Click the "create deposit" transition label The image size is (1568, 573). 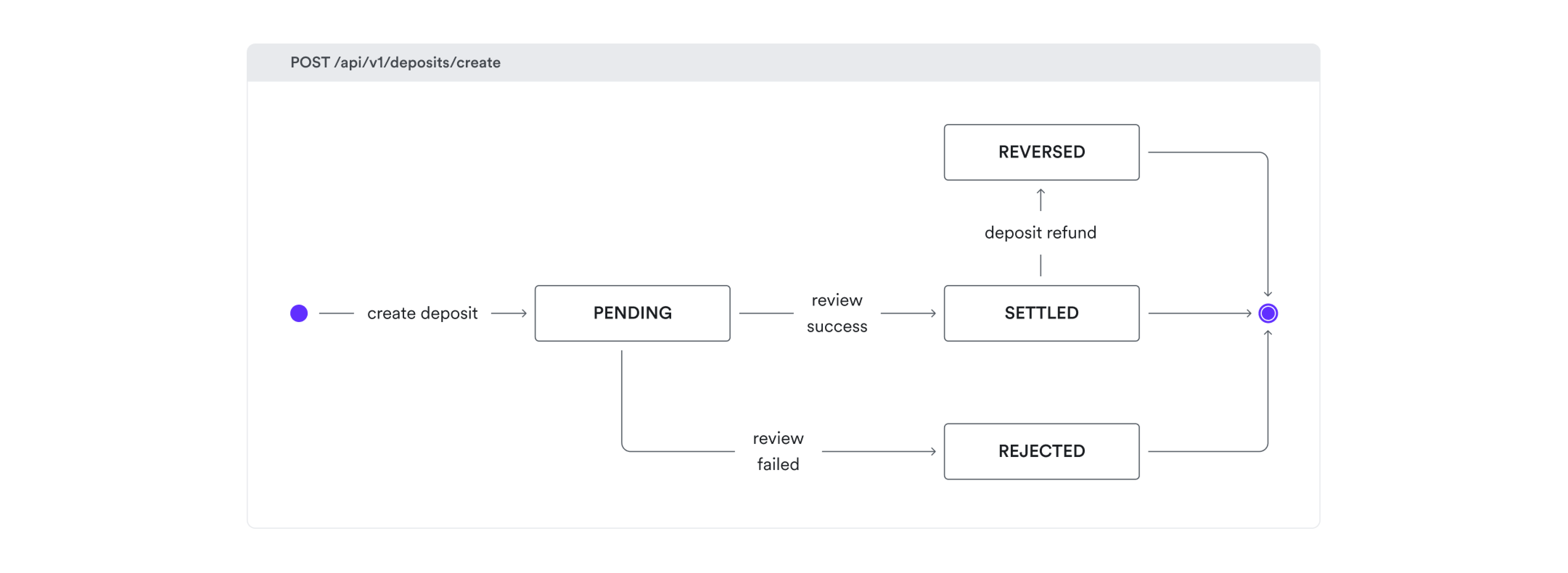point(422,313)
